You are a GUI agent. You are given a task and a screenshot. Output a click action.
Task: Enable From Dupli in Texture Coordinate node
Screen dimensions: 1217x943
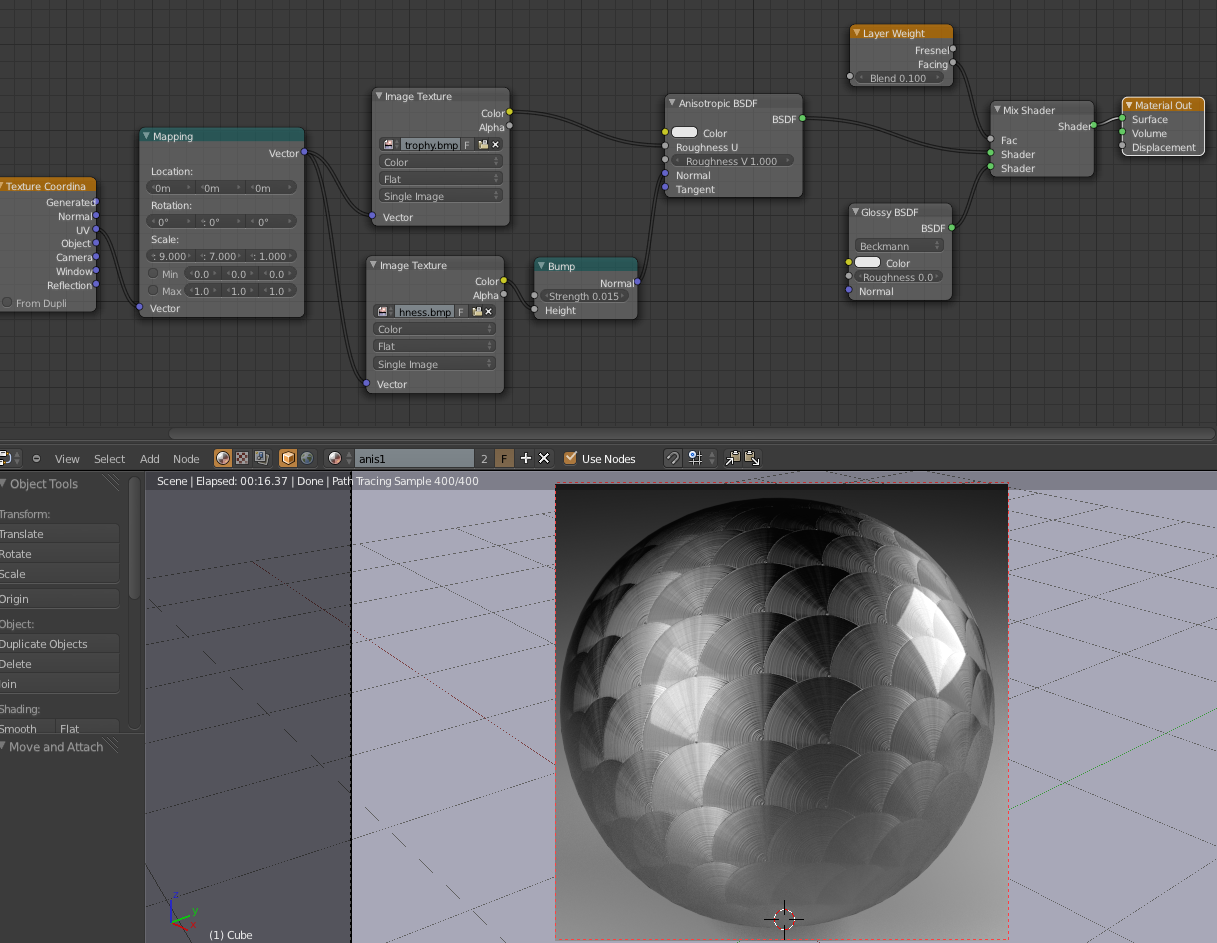(7, 303)
